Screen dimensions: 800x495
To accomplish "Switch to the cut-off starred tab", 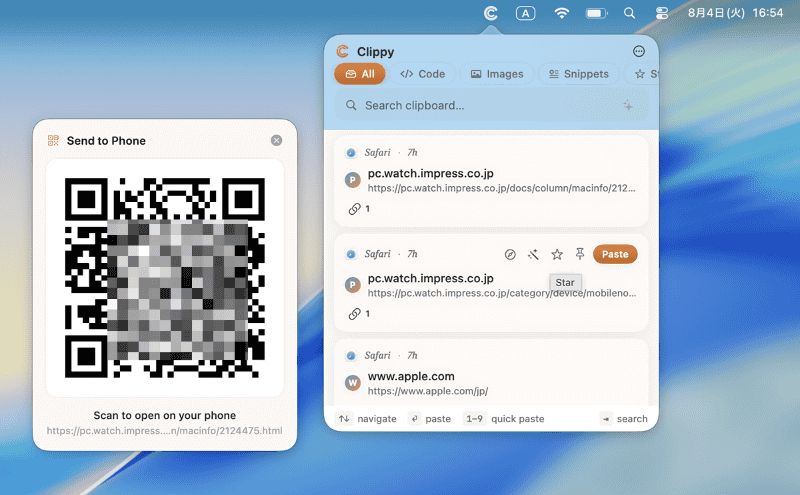I will [x=645, y=74].
